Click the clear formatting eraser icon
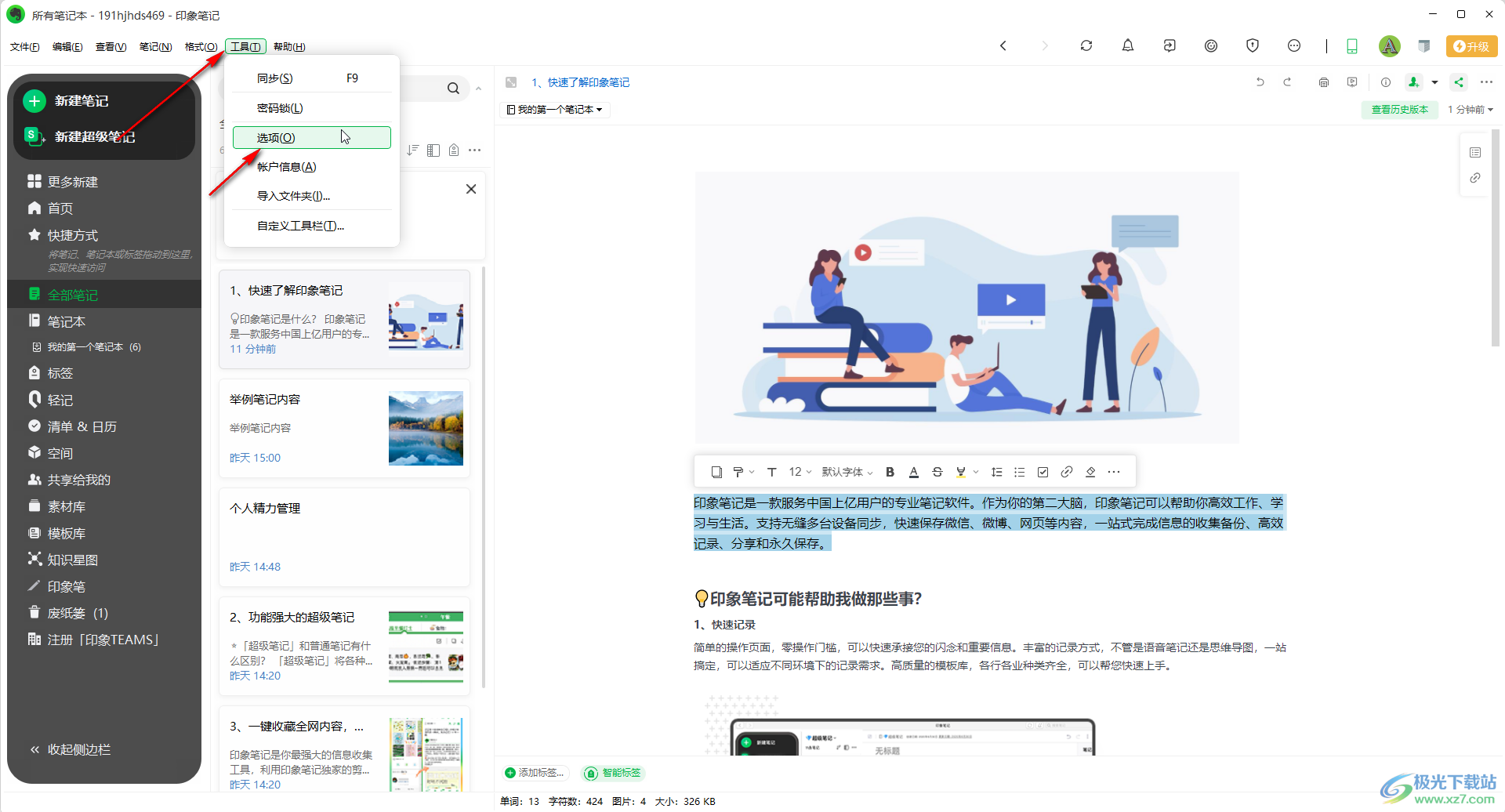Screen dimensions: 1505x812 coord(1090,472)
